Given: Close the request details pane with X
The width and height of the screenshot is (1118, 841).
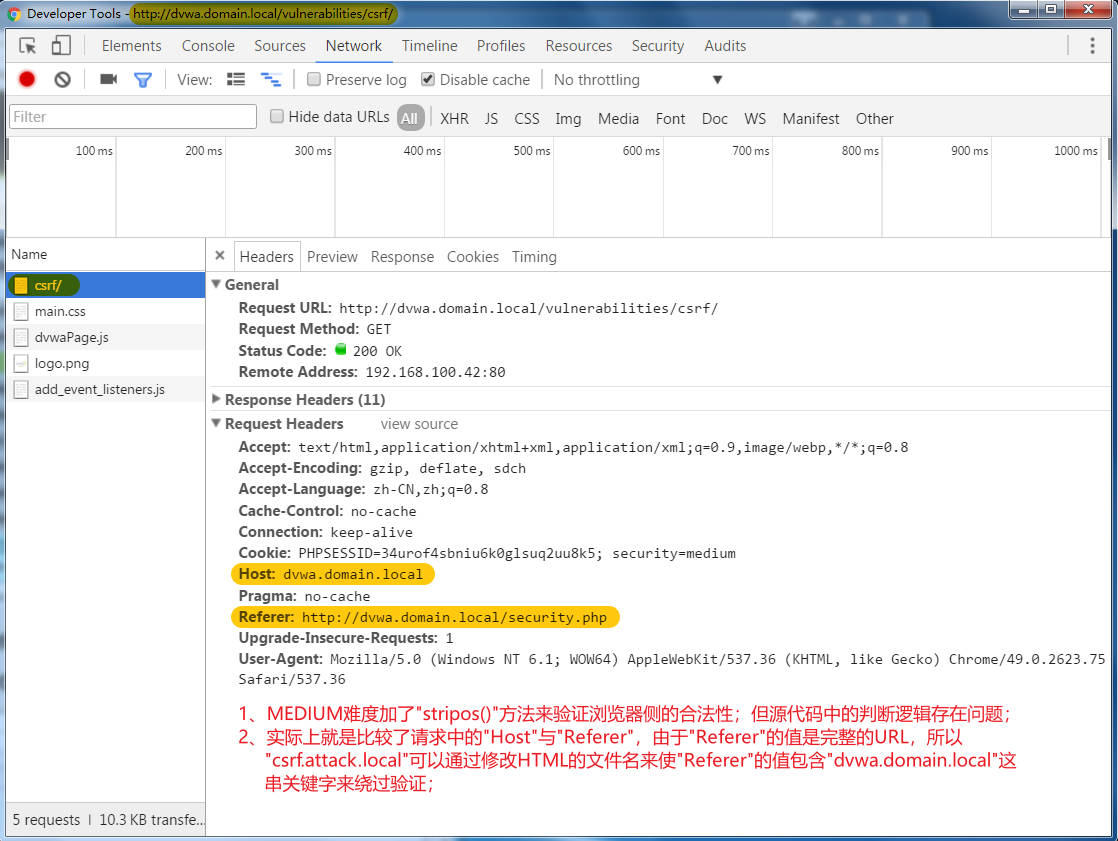Looking at the screenshot, I should tap(220, 256).
